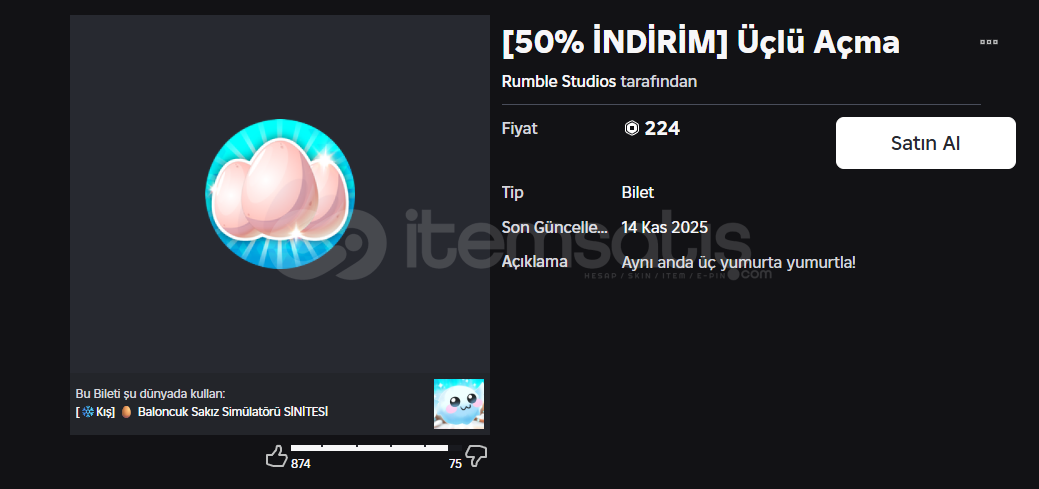The height and width of the screenshot is (489, 1039).
Task: Click the price value 224
Action: point(662,129)
